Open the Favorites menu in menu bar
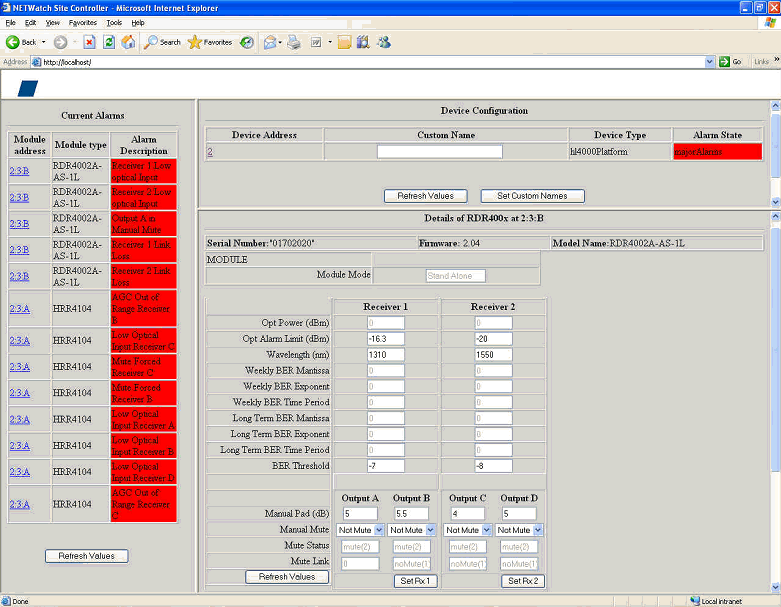 (83, 22)
